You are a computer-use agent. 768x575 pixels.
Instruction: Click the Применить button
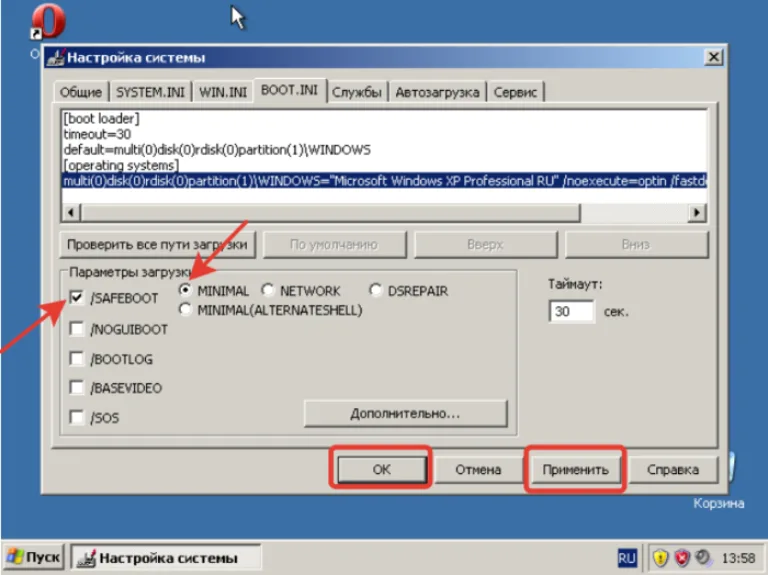(575, 469)
